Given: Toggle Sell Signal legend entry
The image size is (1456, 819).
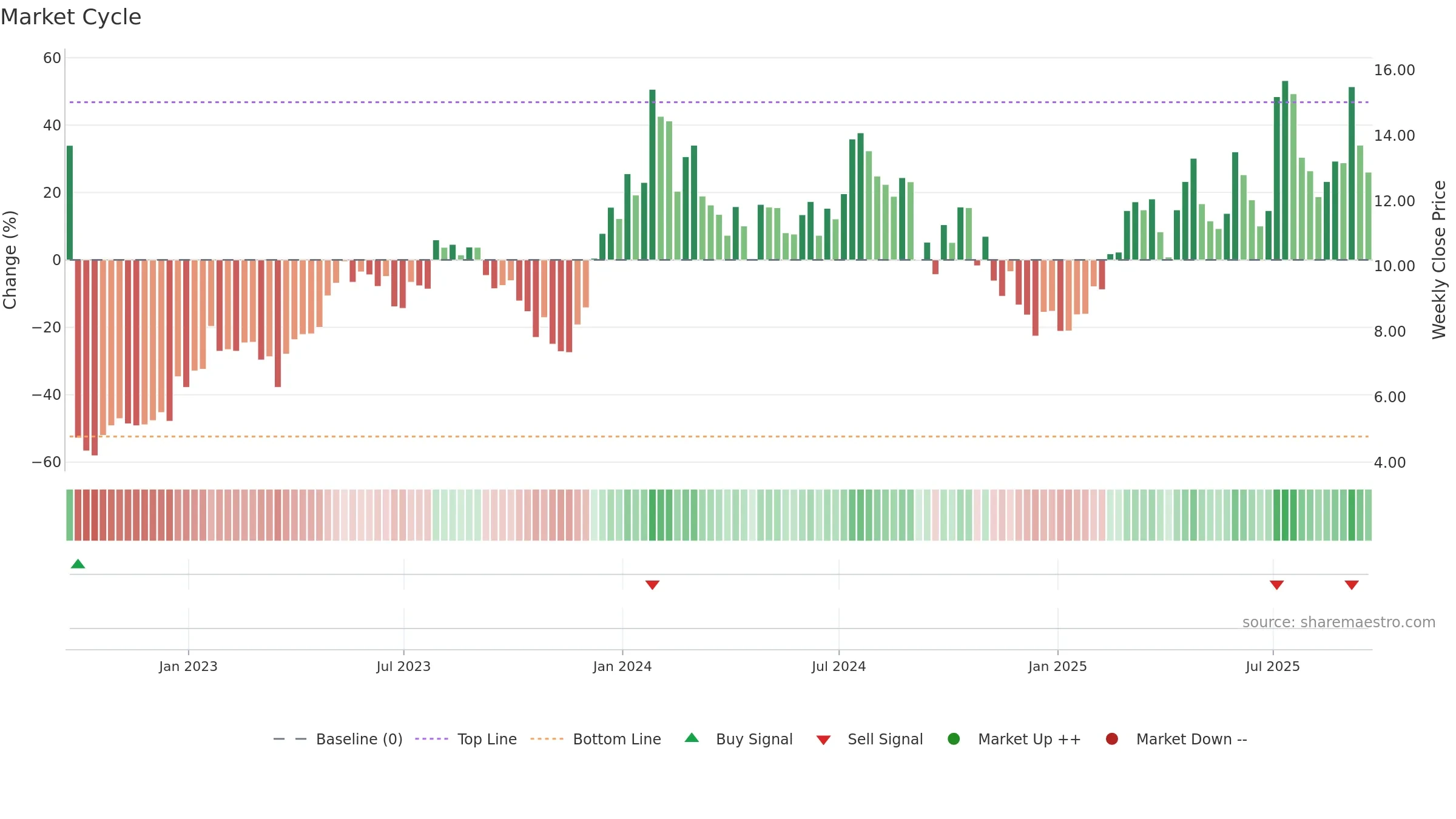Looking at the screenshot, I should [869, 739].
